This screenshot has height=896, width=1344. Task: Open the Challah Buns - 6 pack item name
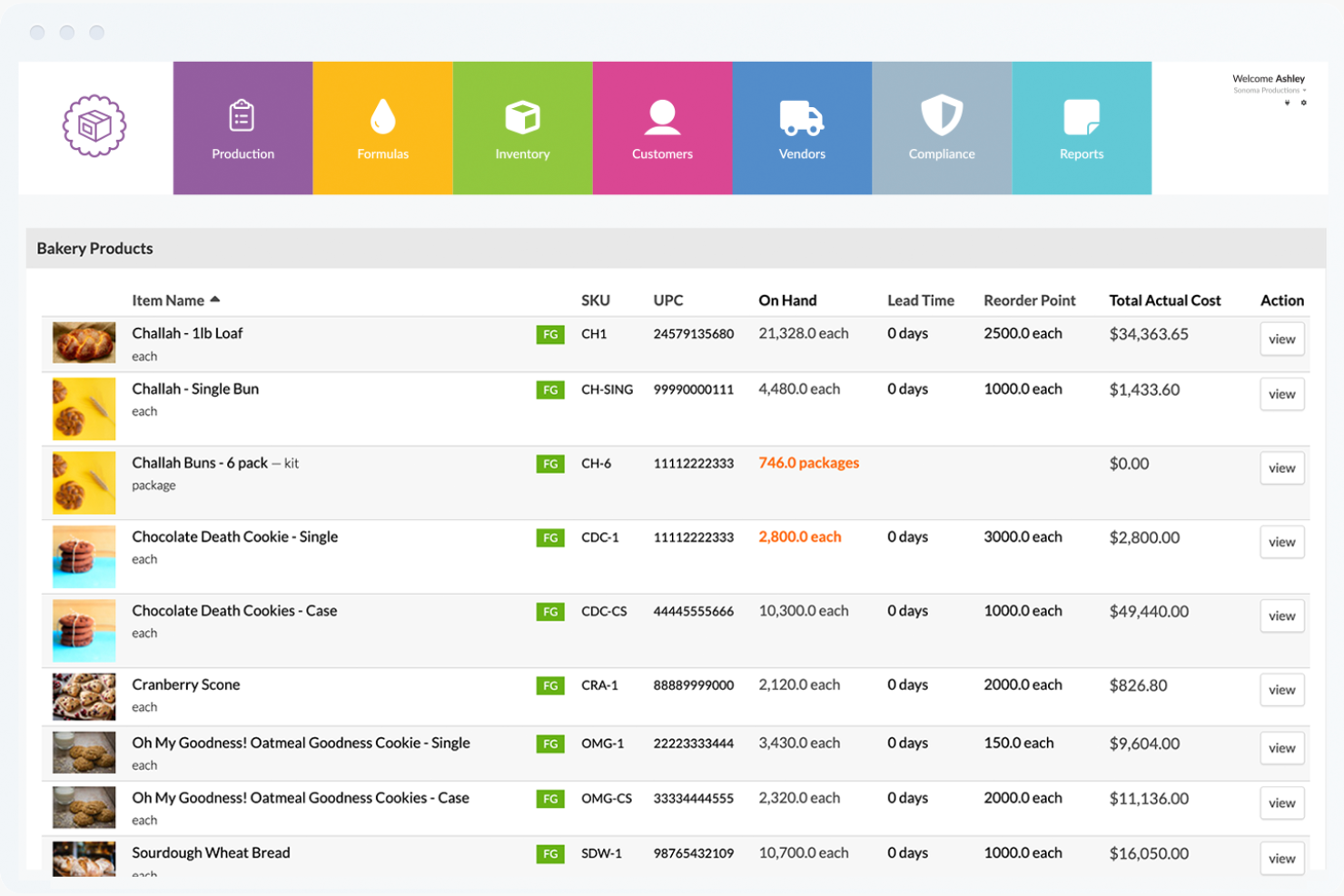[200, 463]
